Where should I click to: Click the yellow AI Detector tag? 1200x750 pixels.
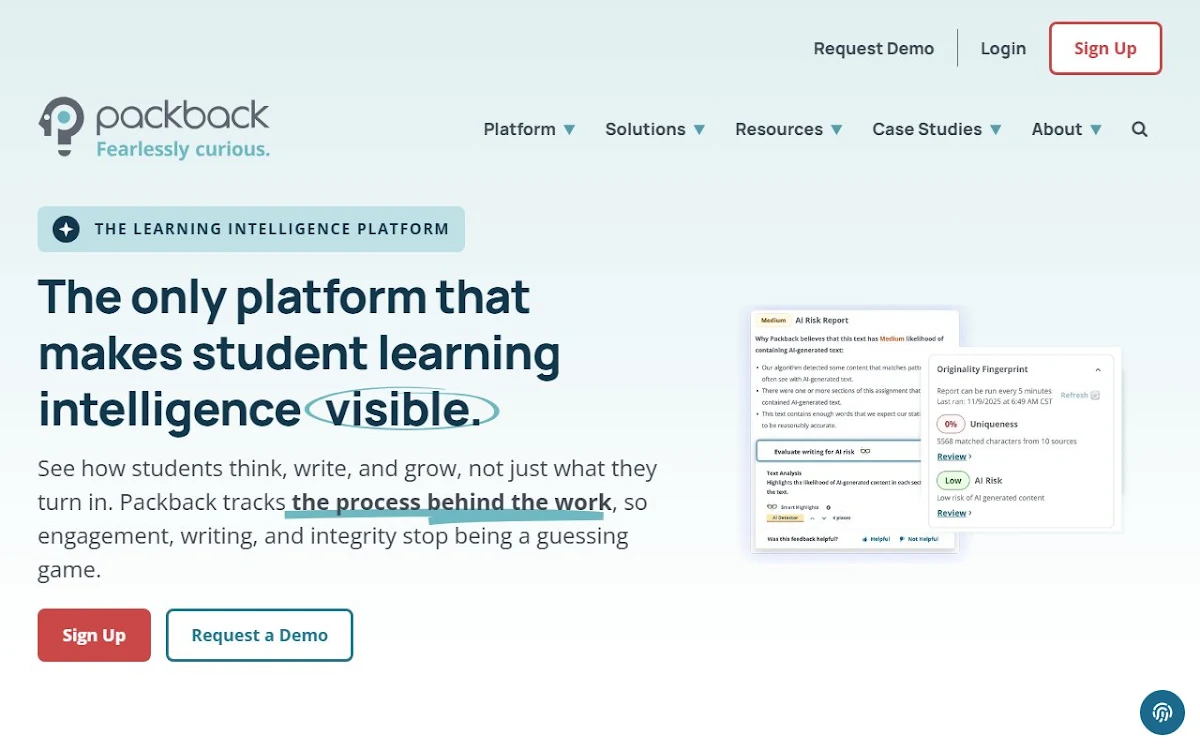pos(785,518)
